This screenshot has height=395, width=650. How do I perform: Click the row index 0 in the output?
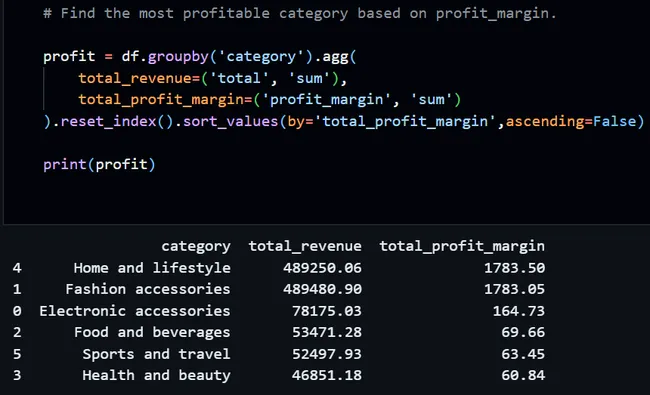point(17,311)
